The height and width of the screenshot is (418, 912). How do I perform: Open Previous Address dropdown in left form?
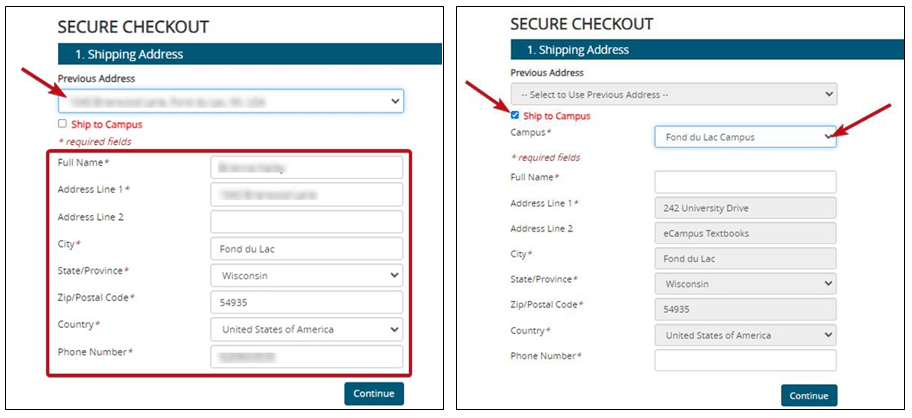pos(231,101)
